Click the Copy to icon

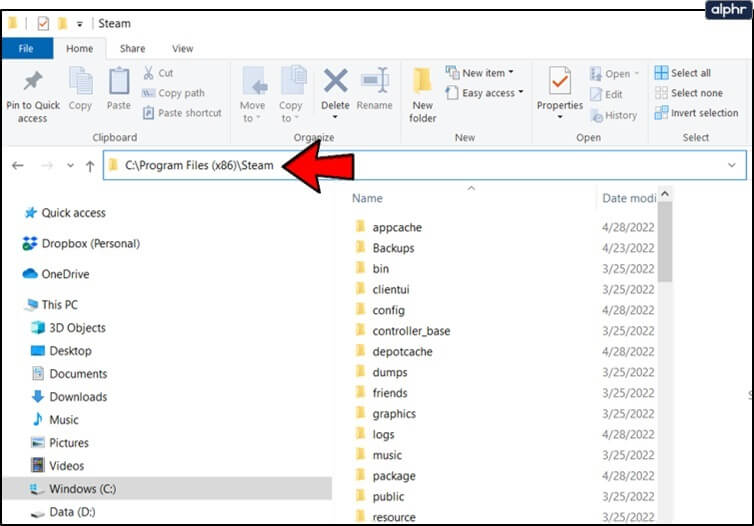tap(292, 81)
